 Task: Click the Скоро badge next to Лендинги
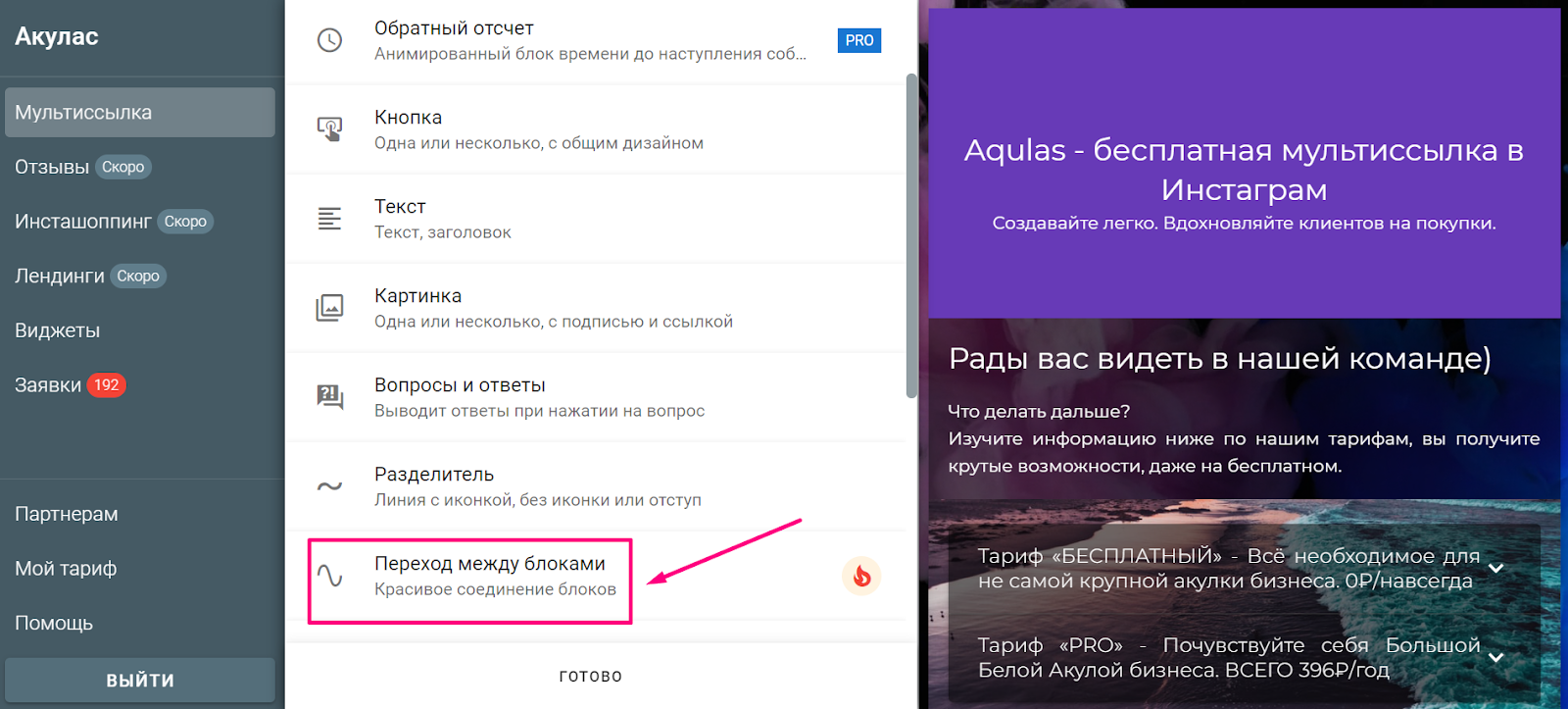click(138, 276)
